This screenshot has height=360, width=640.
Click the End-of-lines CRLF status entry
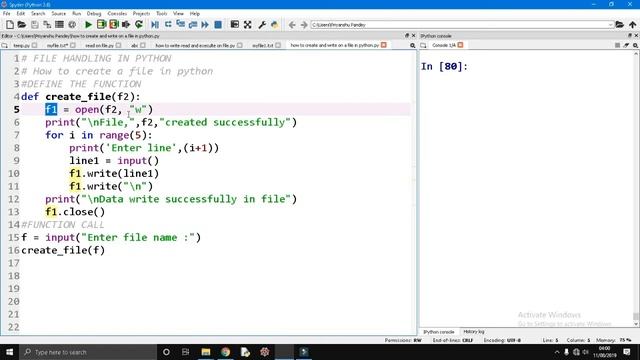[x=453, y=340]
